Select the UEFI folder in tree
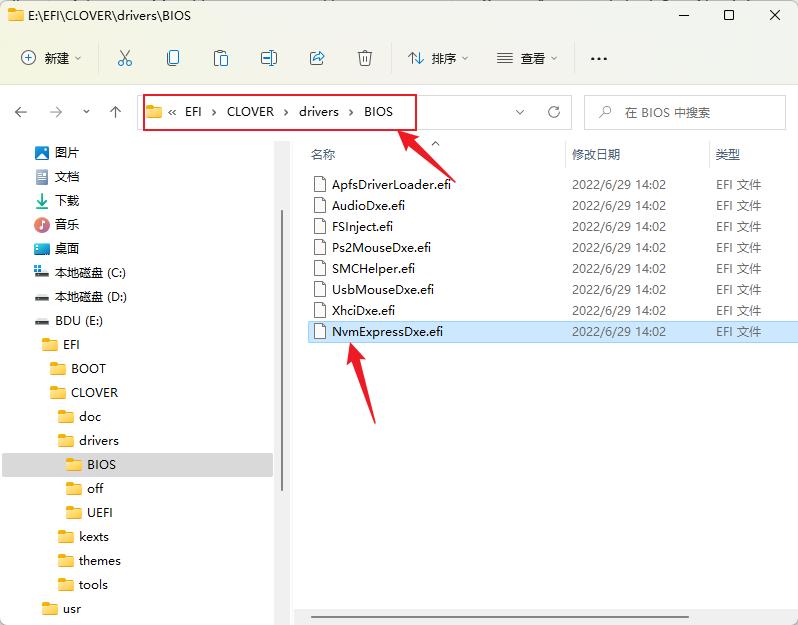 pyautogui.click(x=99, y=512)
